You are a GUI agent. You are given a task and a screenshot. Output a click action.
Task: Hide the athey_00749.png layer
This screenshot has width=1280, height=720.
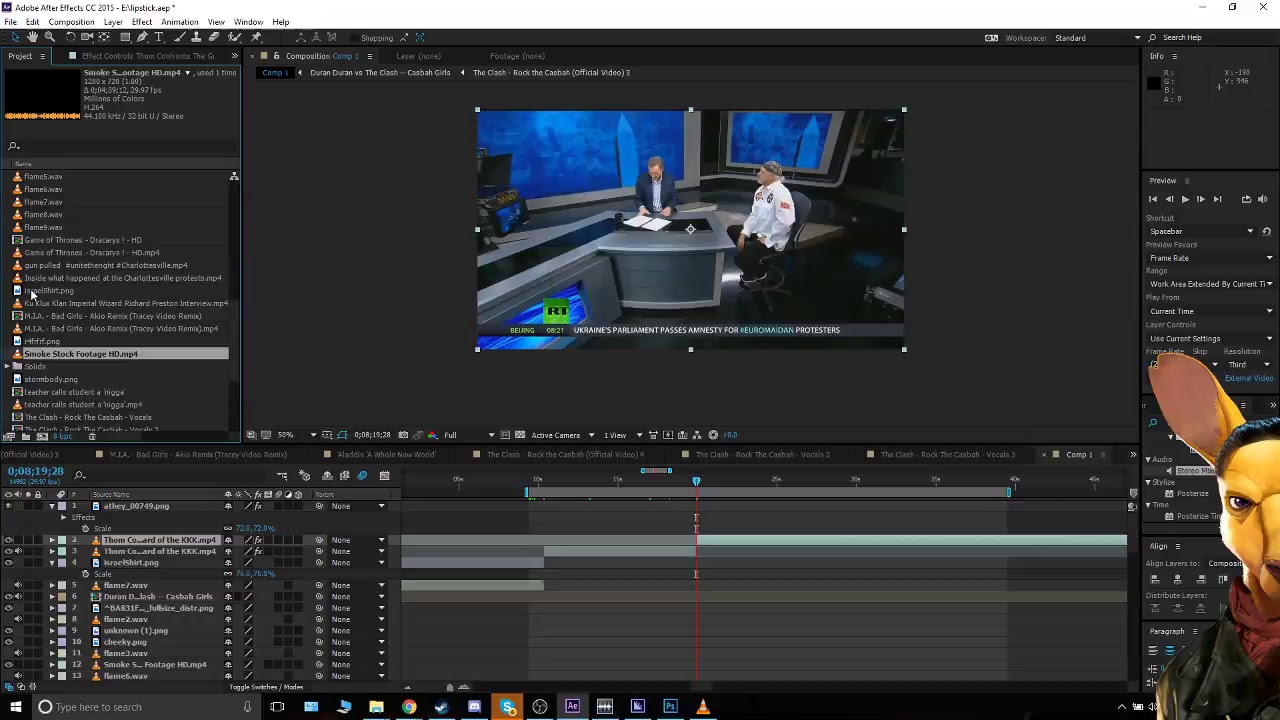[x=9, y=506]
